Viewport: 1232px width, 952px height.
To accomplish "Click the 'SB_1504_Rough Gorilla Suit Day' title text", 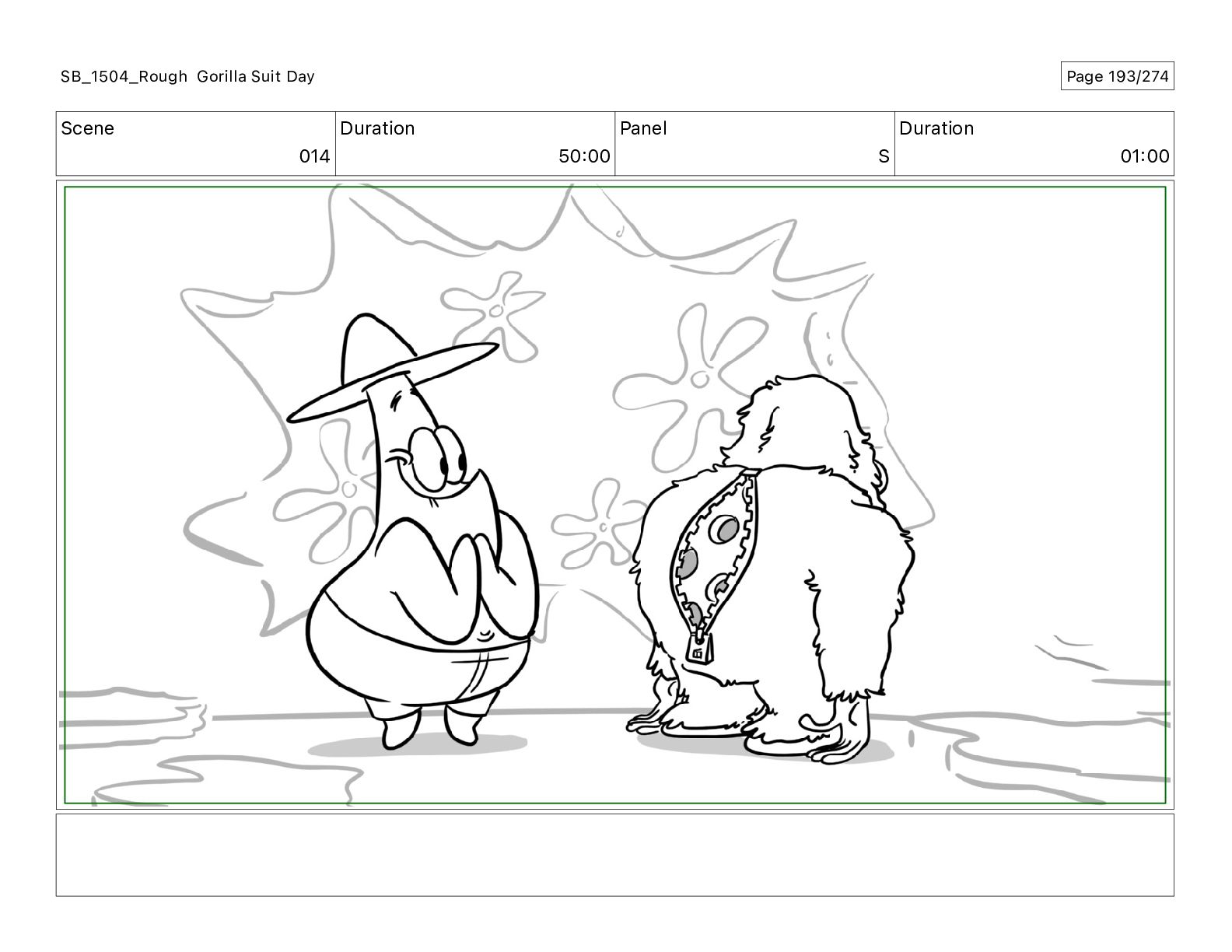I will tap(187, 76).
